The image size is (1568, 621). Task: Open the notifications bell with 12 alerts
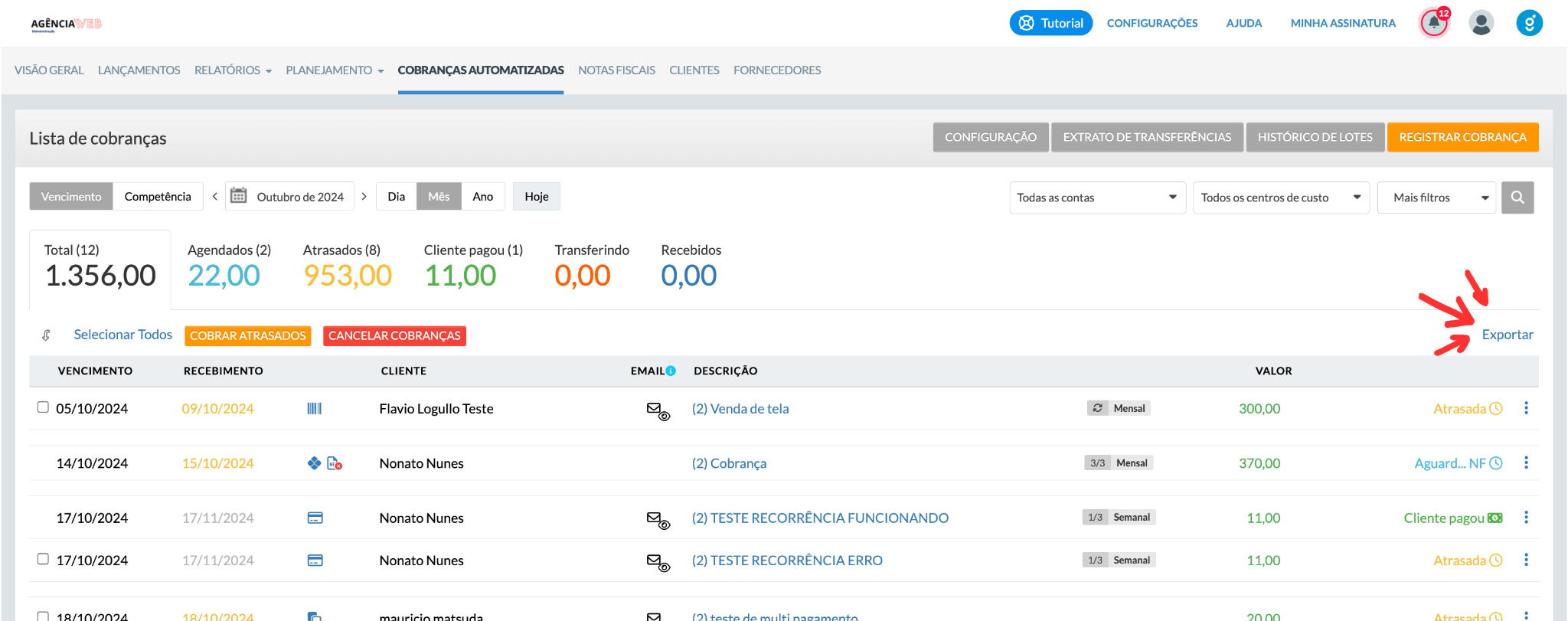pos(1434,23)
